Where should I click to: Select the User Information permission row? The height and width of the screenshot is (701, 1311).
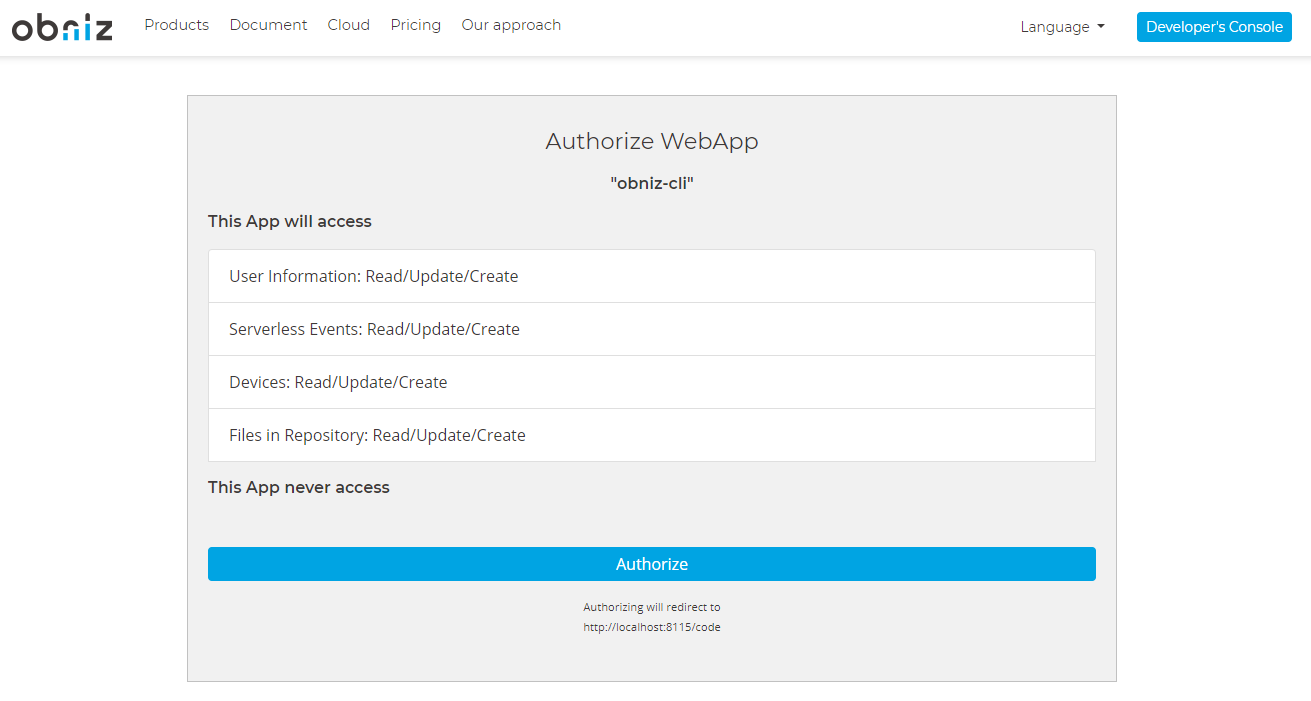(651, 276)
